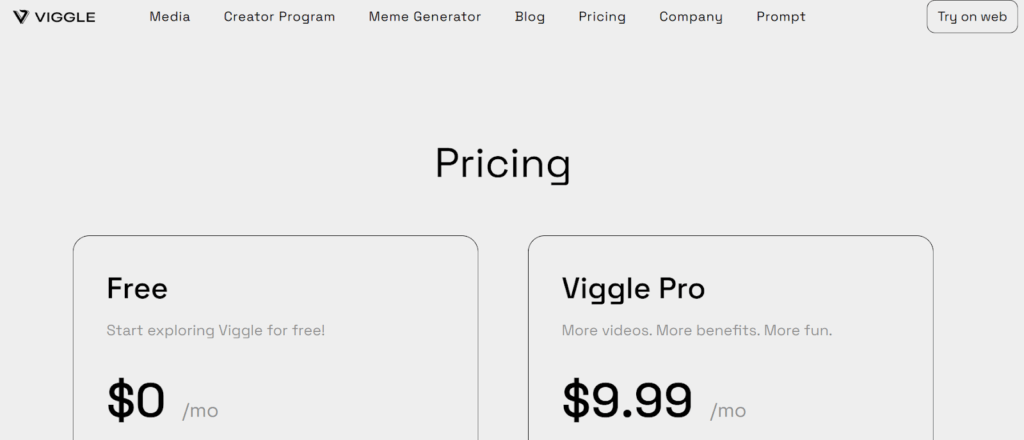Click the $9.99 price amount
Image resolution: width=1024 pixels, height=440 pixels.
pyautogui.click(x=627, y=400)
